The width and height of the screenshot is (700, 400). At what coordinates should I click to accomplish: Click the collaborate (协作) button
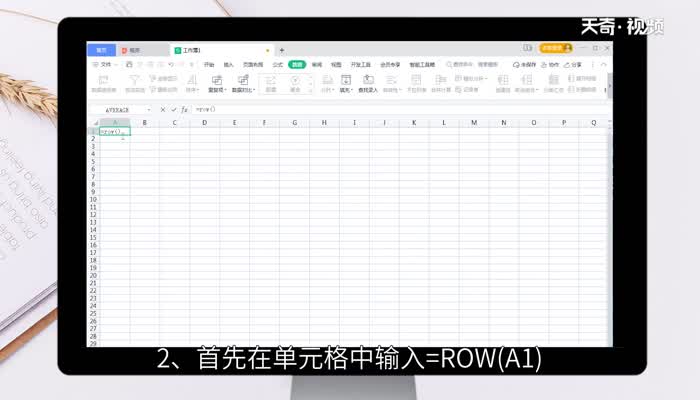point(550,65)
